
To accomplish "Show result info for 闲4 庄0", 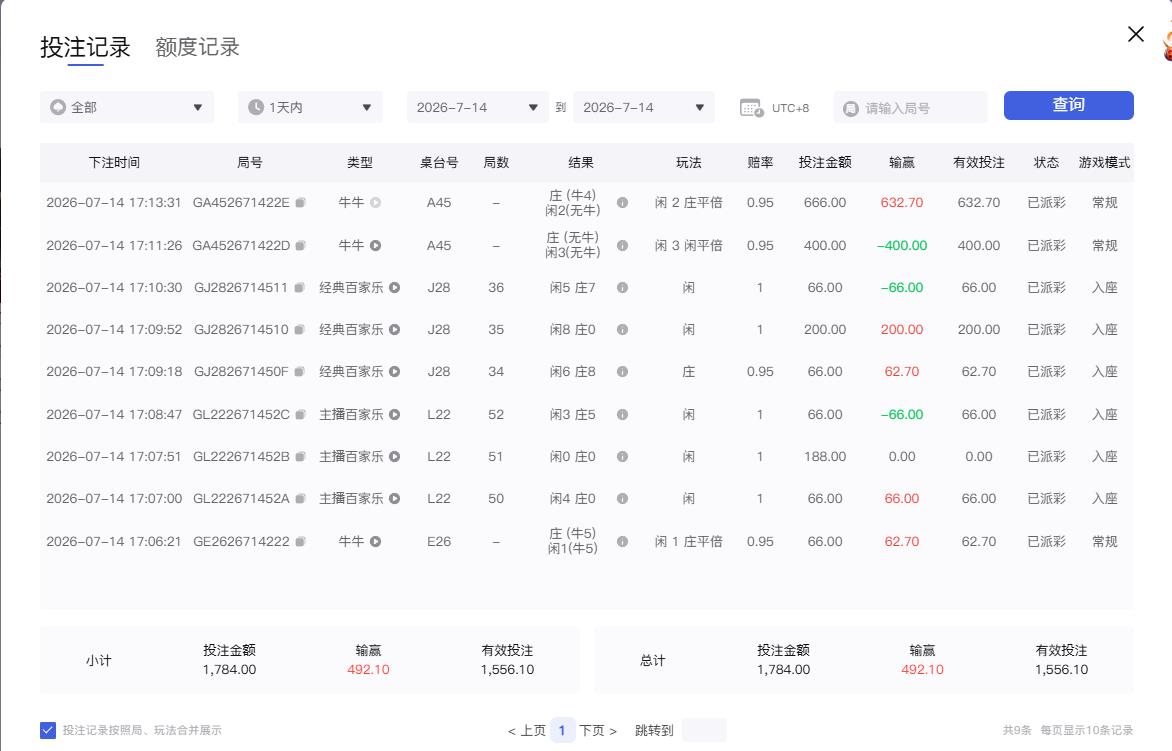I will (x=622, y=498).
